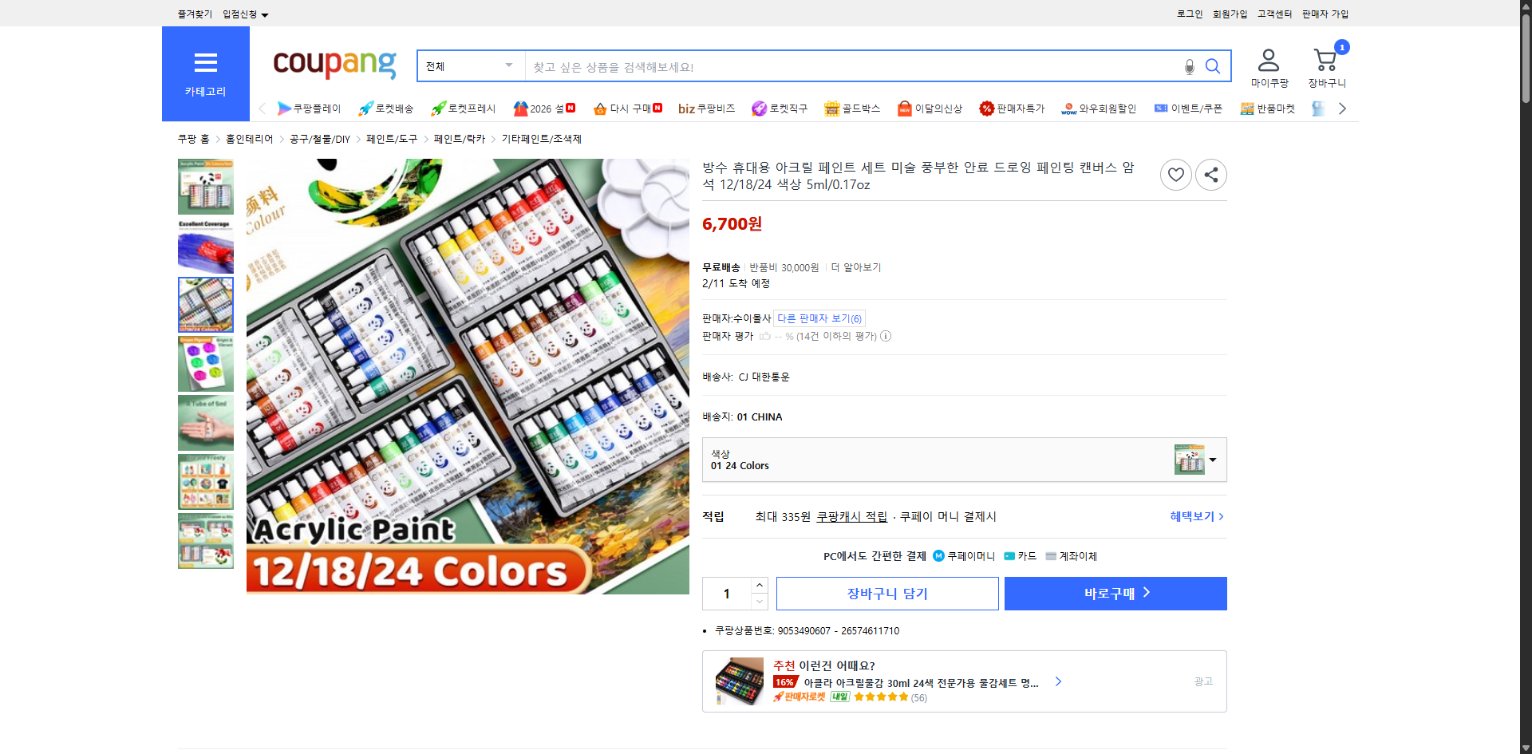Open the 전체 search category dropdown
The width and height of the screenshot is (1532, 754).
[x=470, y=63]
